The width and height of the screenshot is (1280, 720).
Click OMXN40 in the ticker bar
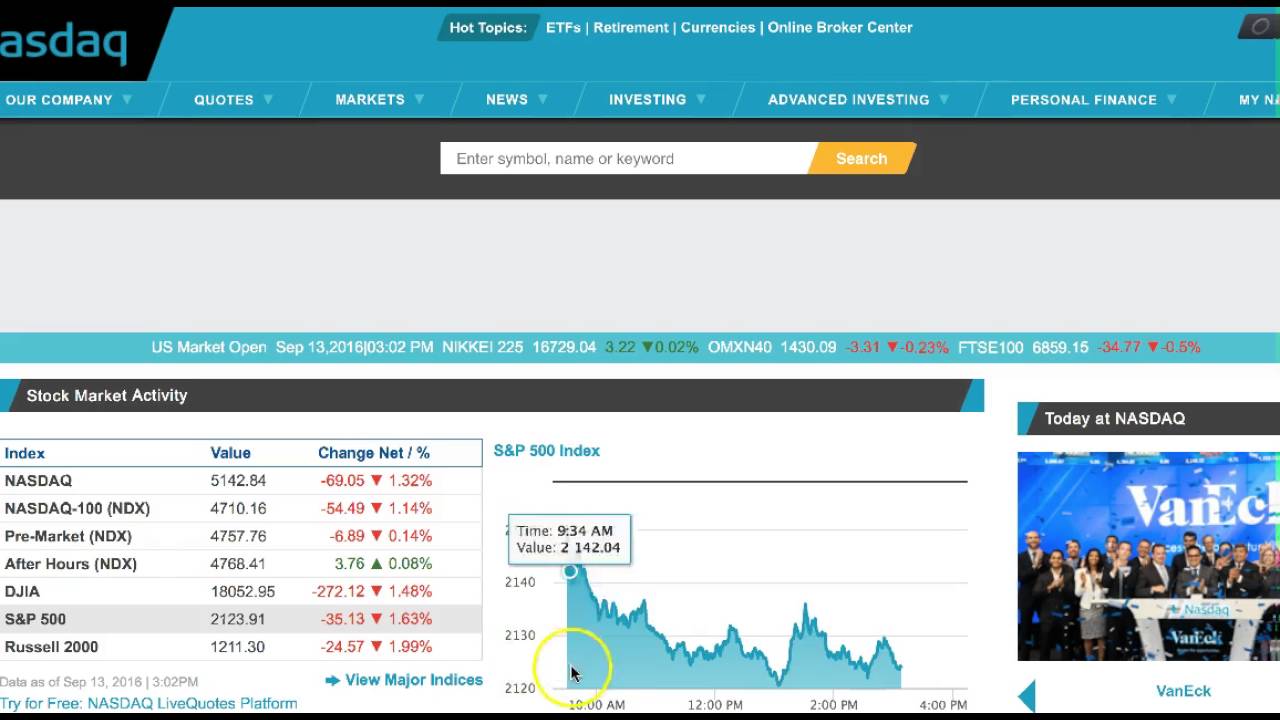(x=740, y=347)
